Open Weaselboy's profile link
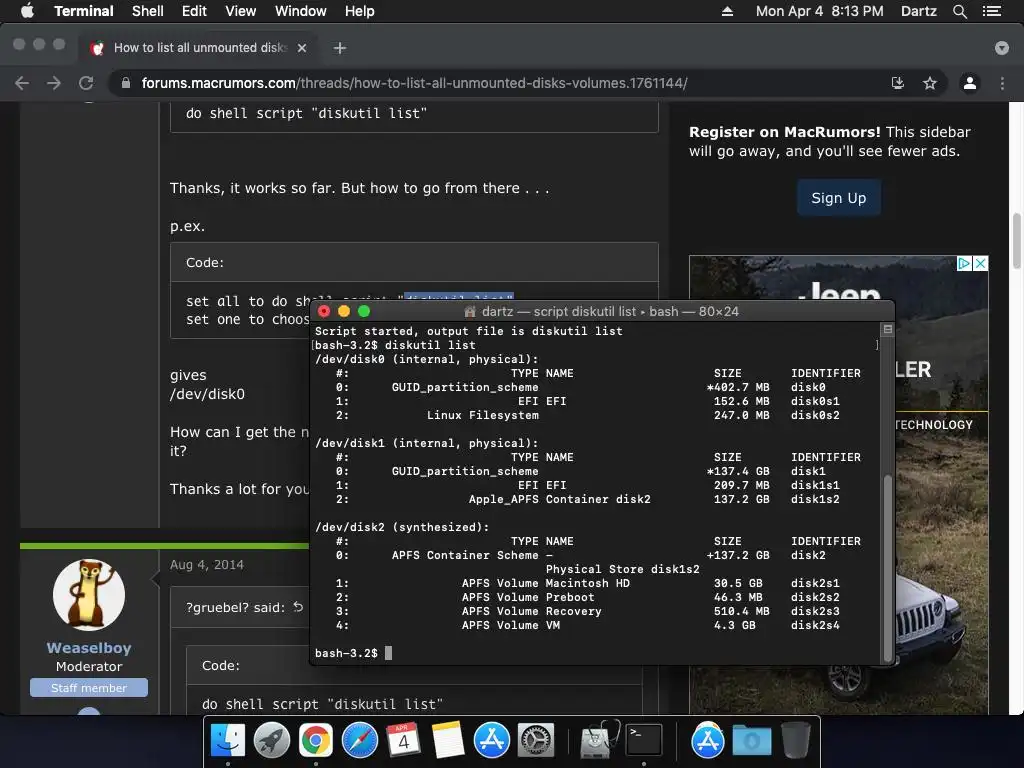This screenshot has width=1024, height=768. click(89, 648)
